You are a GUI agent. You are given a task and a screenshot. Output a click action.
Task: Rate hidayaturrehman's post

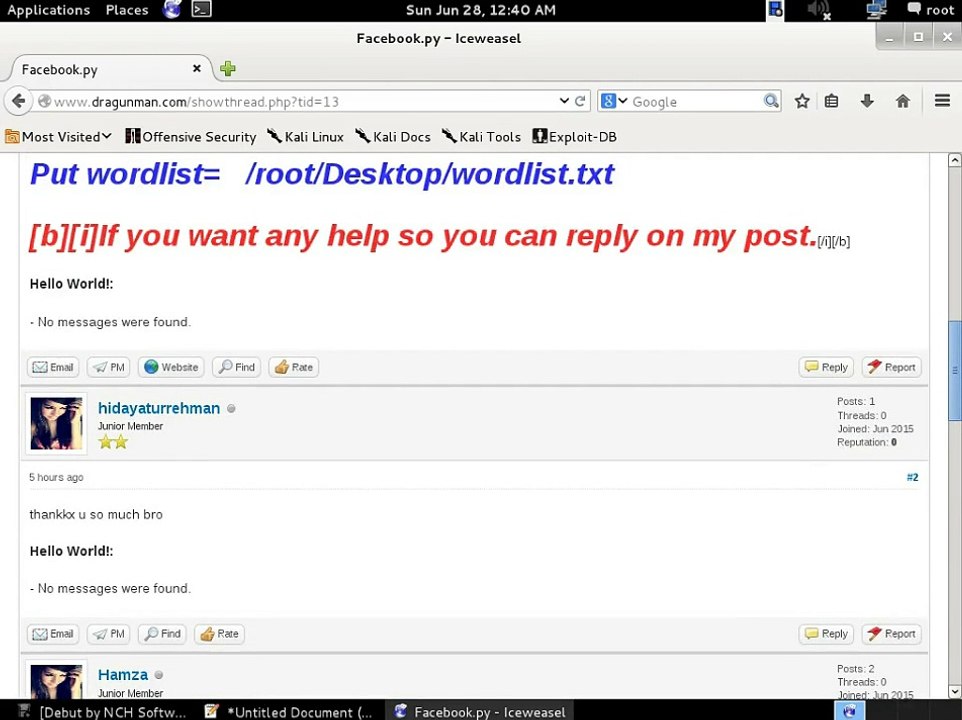click(x=220, y=634)
